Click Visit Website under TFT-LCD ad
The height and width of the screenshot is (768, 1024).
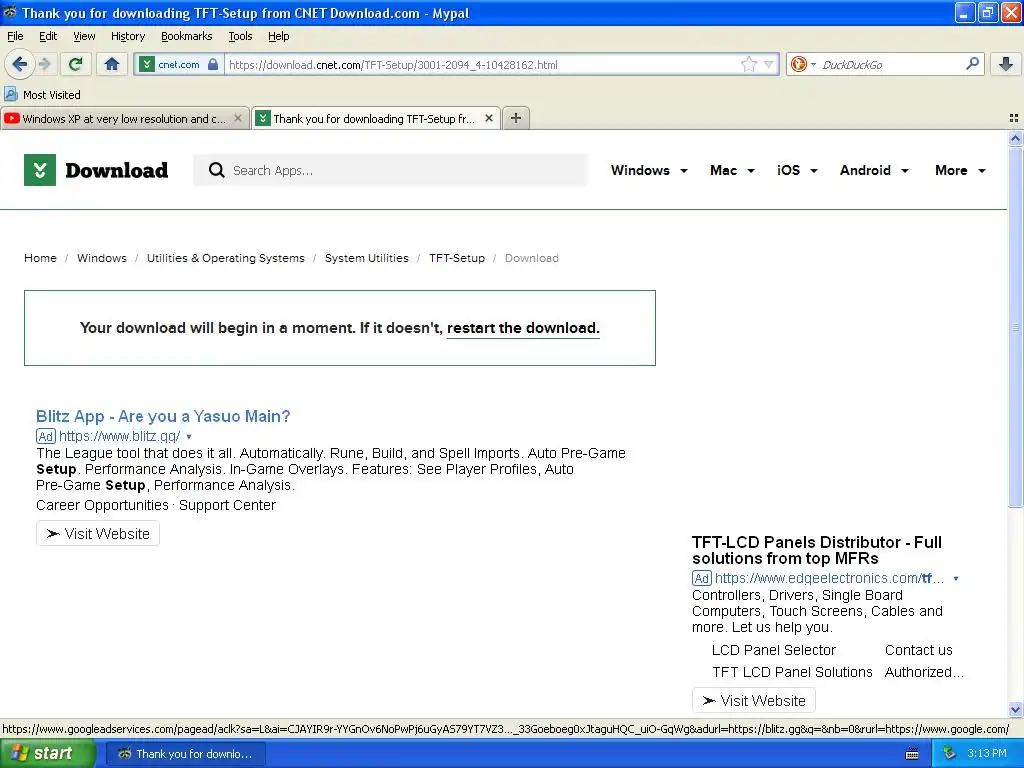tap(754, 701)
